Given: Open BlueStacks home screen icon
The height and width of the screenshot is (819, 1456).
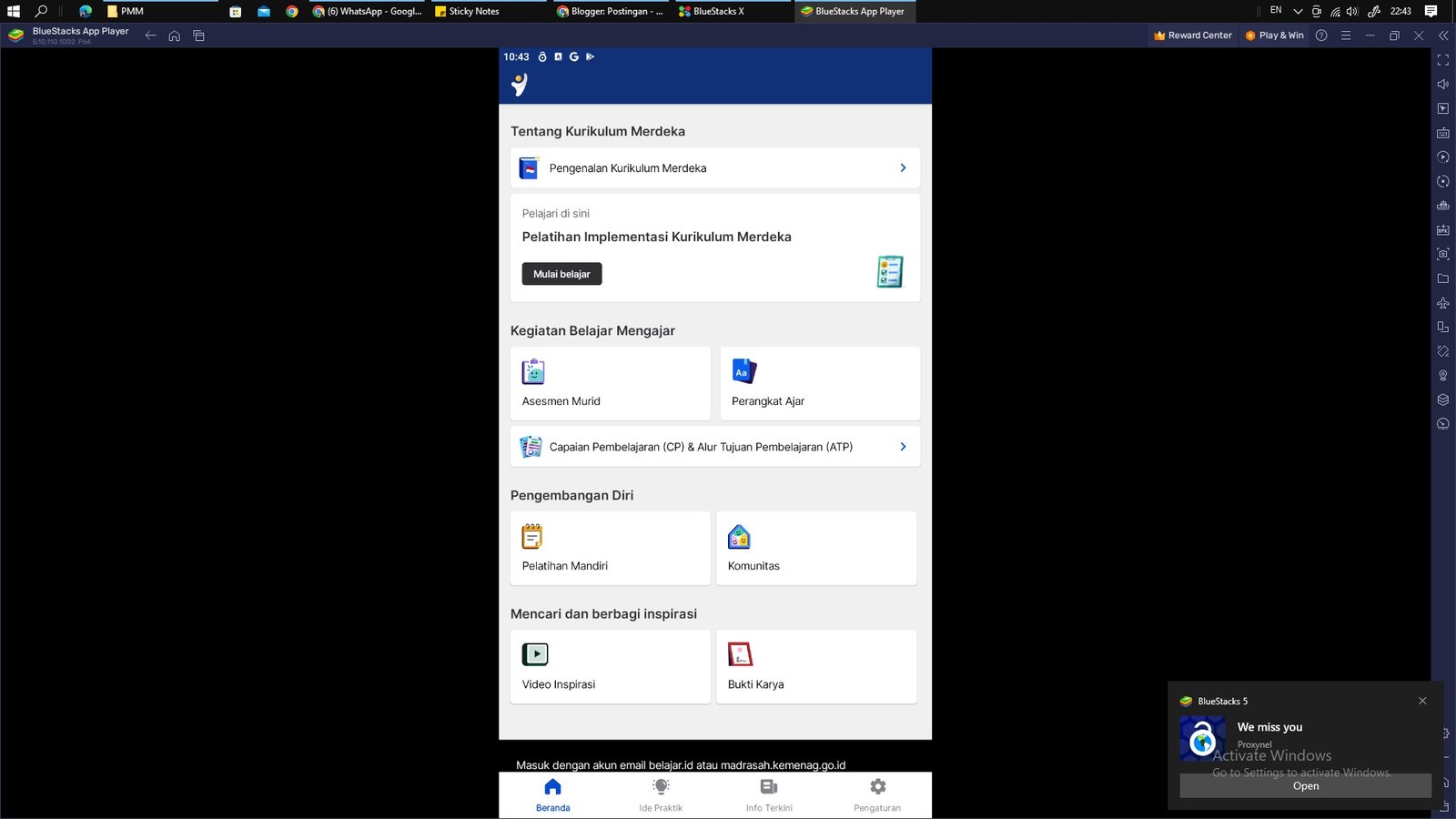Looking at the screenshot, I should coord(174,35).
